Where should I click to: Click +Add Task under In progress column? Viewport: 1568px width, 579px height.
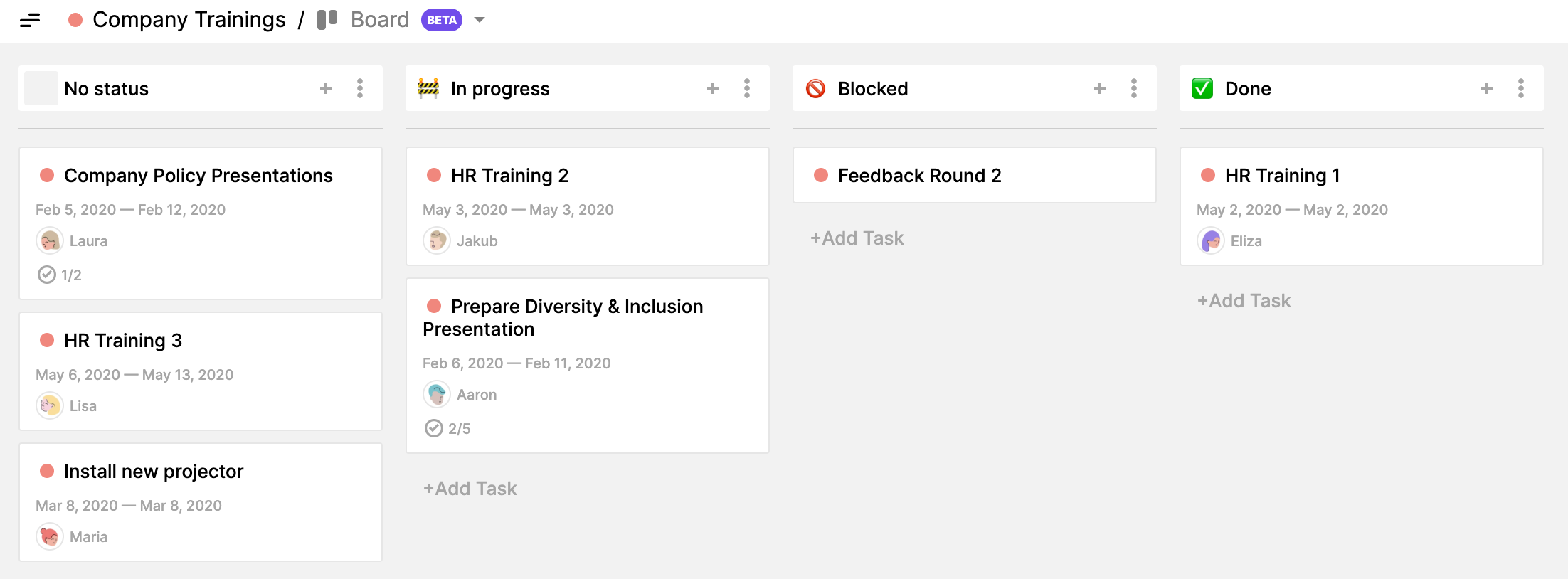pyautogui.click(x=470, y=489)
